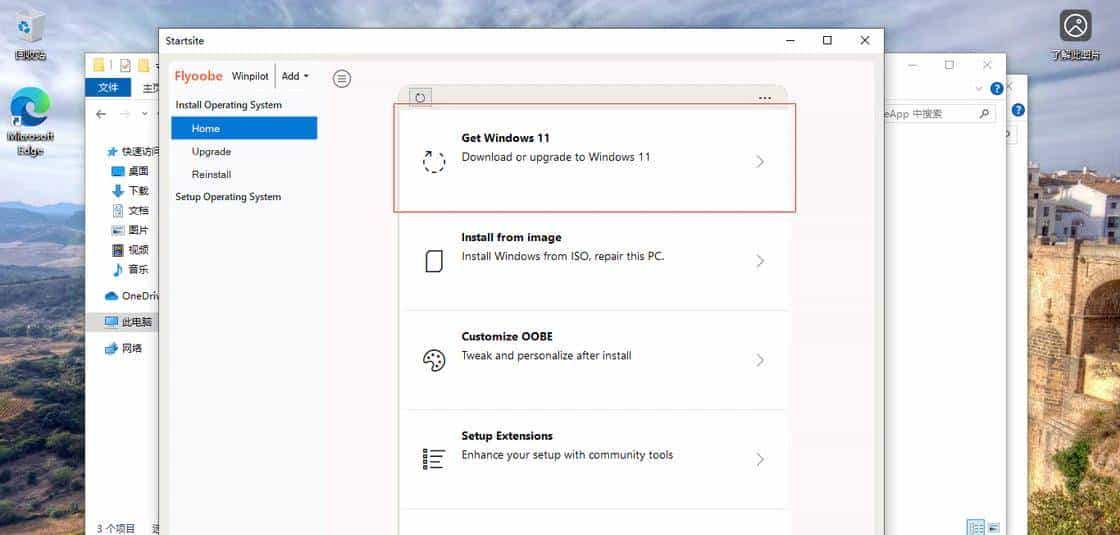Viewport: 1120px width, 535px height.
Task: Open Setup Operating System section
Action: point(229,197)
